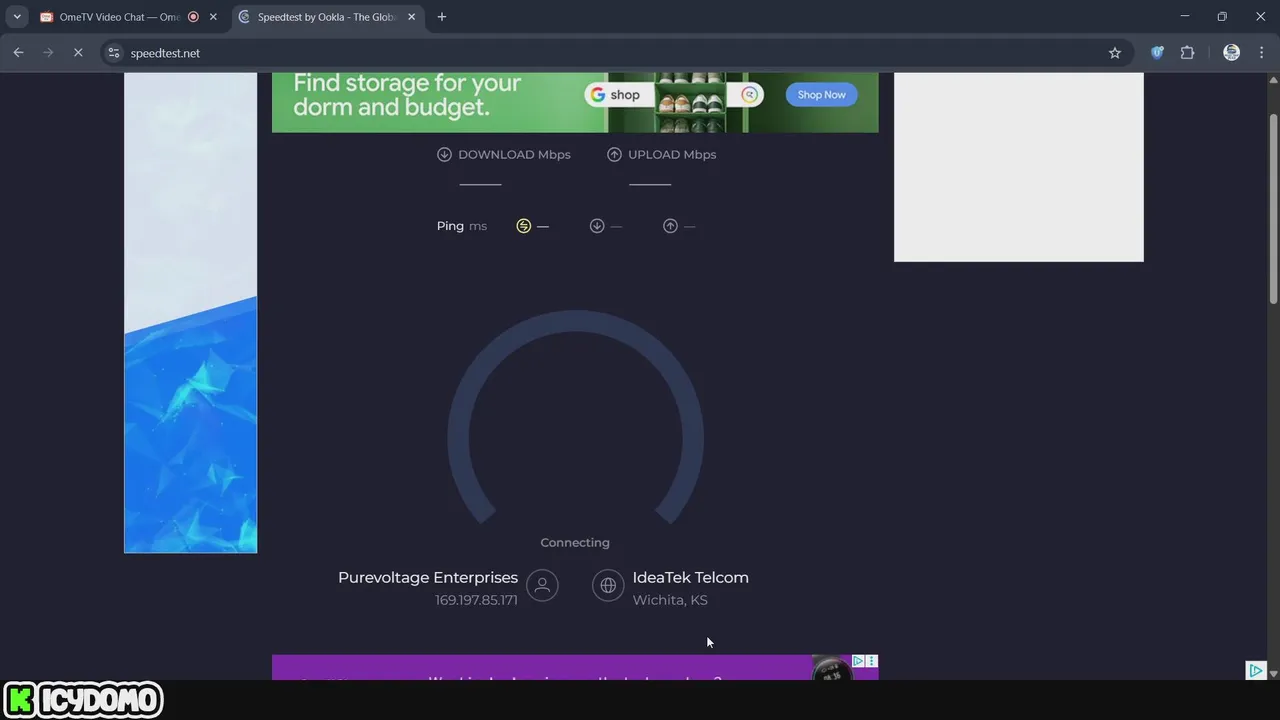The image size is (1280, 720).
Task: Stop loading the page
Action: [78, 53]
